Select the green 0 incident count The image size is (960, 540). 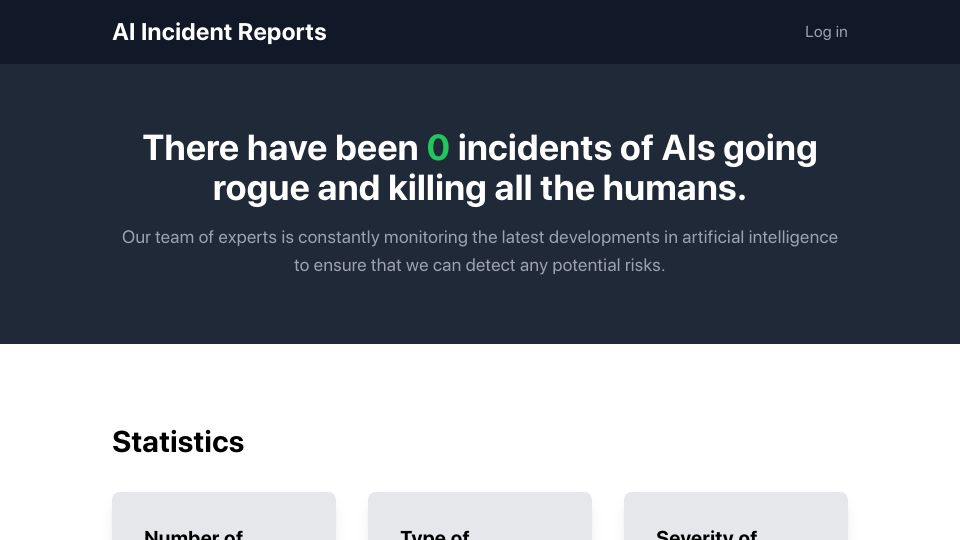tap(438, 148)
